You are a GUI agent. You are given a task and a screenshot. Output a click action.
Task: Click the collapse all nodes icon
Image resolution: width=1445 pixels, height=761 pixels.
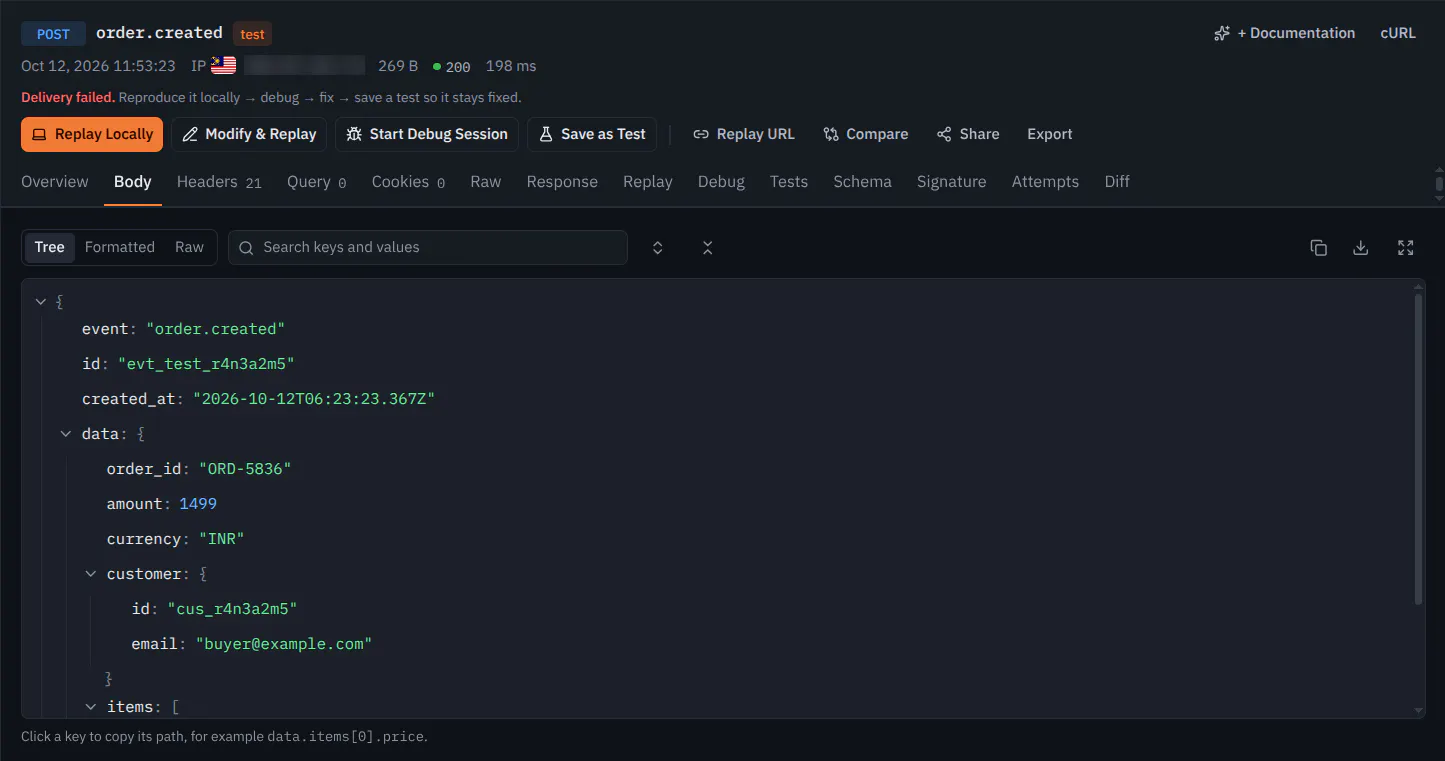point(708,248)
